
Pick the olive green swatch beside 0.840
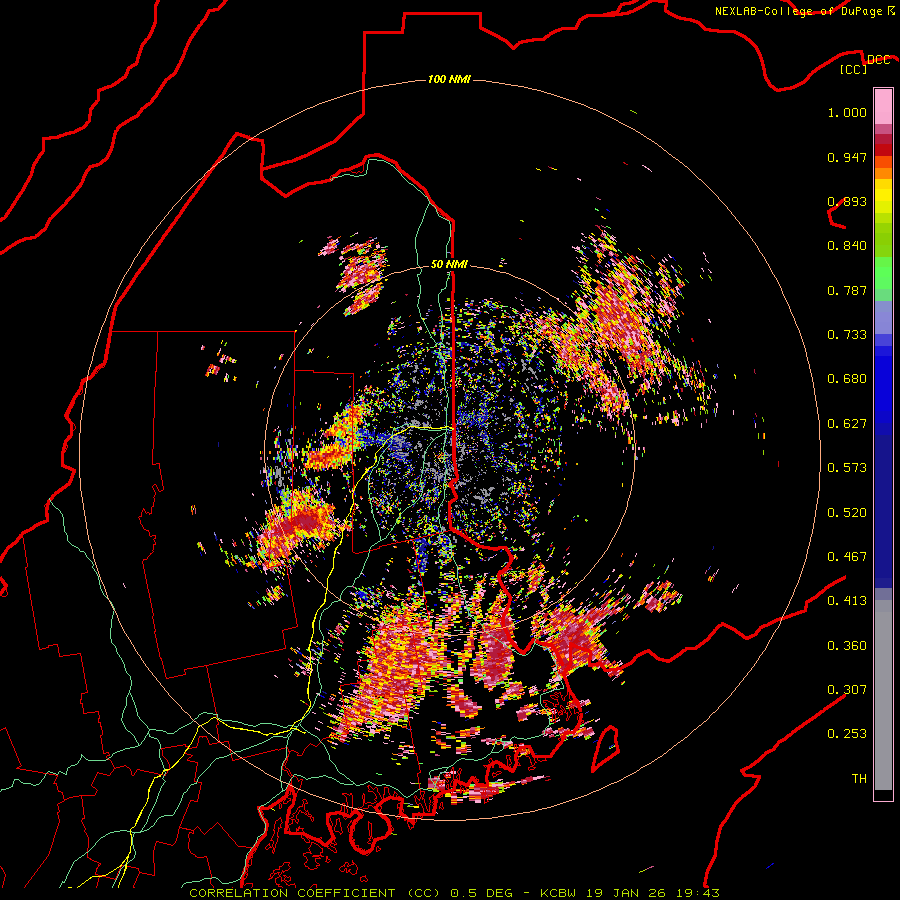[x=883, y=240]
